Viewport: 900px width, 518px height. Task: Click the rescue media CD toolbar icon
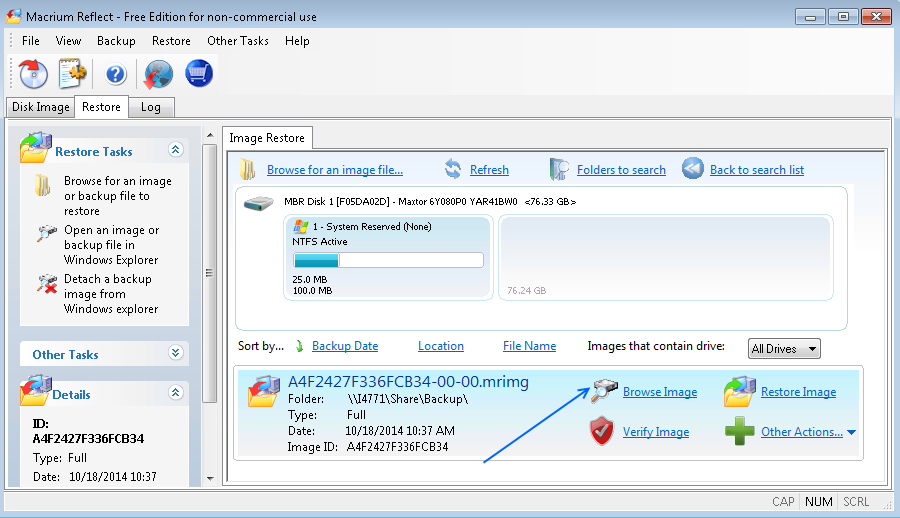[x=33, y=74]
